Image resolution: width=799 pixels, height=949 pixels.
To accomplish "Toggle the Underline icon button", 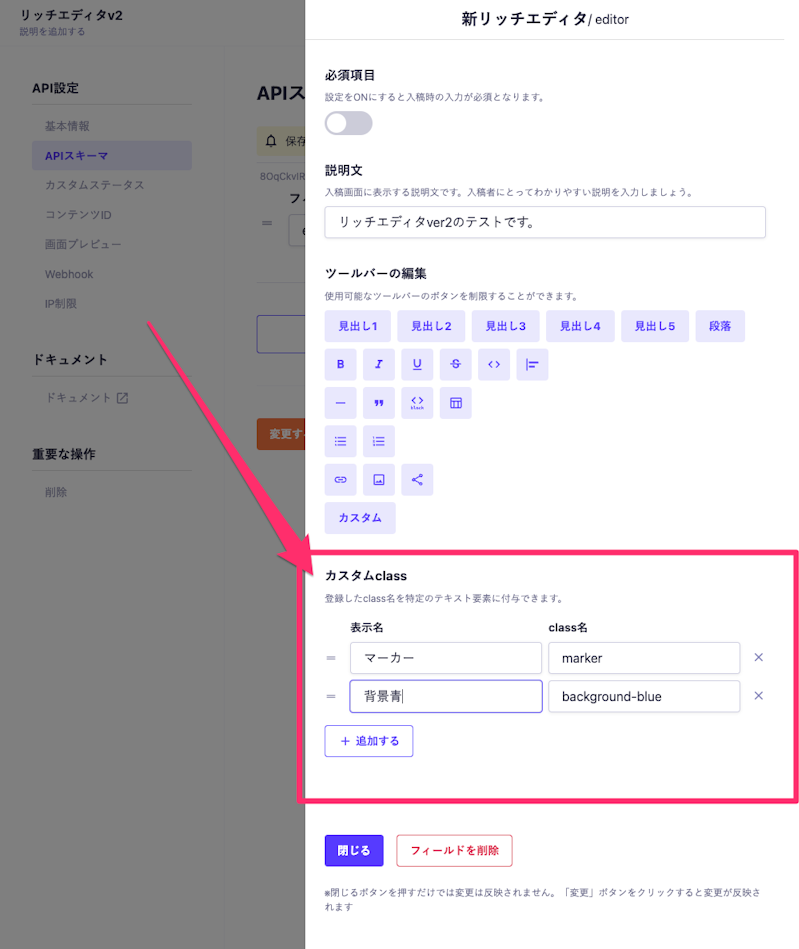I will 417,364.
